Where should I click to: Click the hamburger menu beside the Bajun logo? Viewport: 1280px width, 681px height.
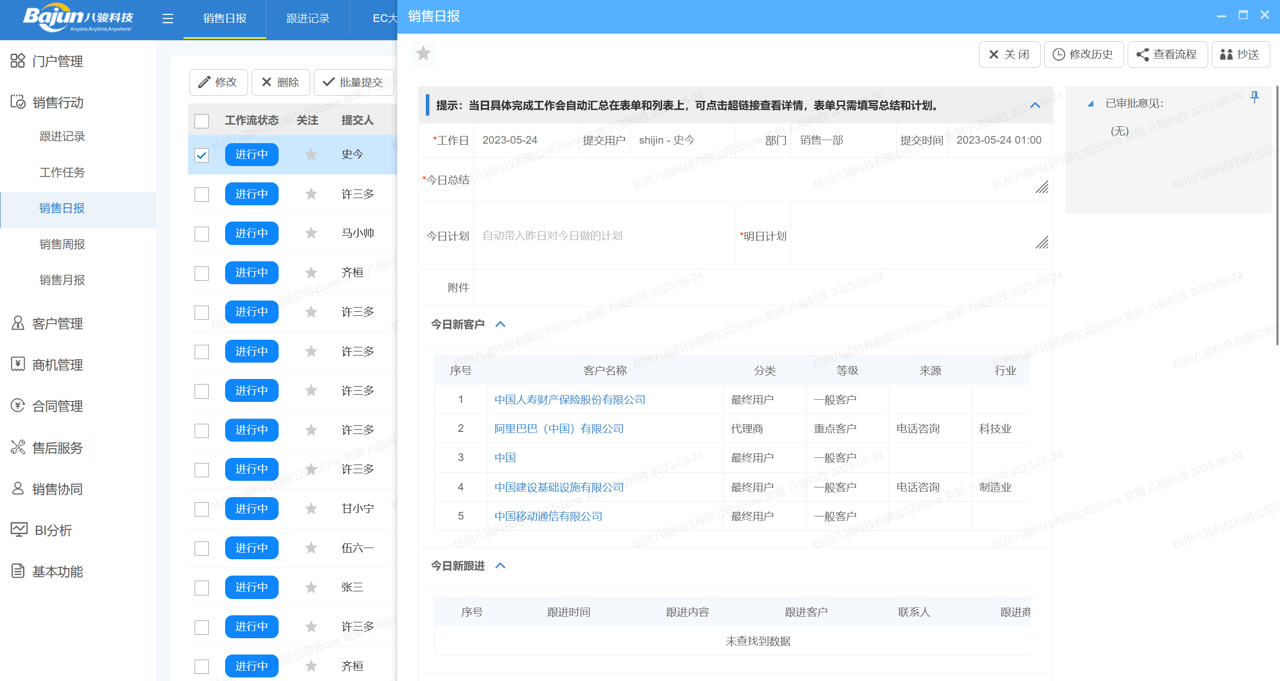pos(166,18)
